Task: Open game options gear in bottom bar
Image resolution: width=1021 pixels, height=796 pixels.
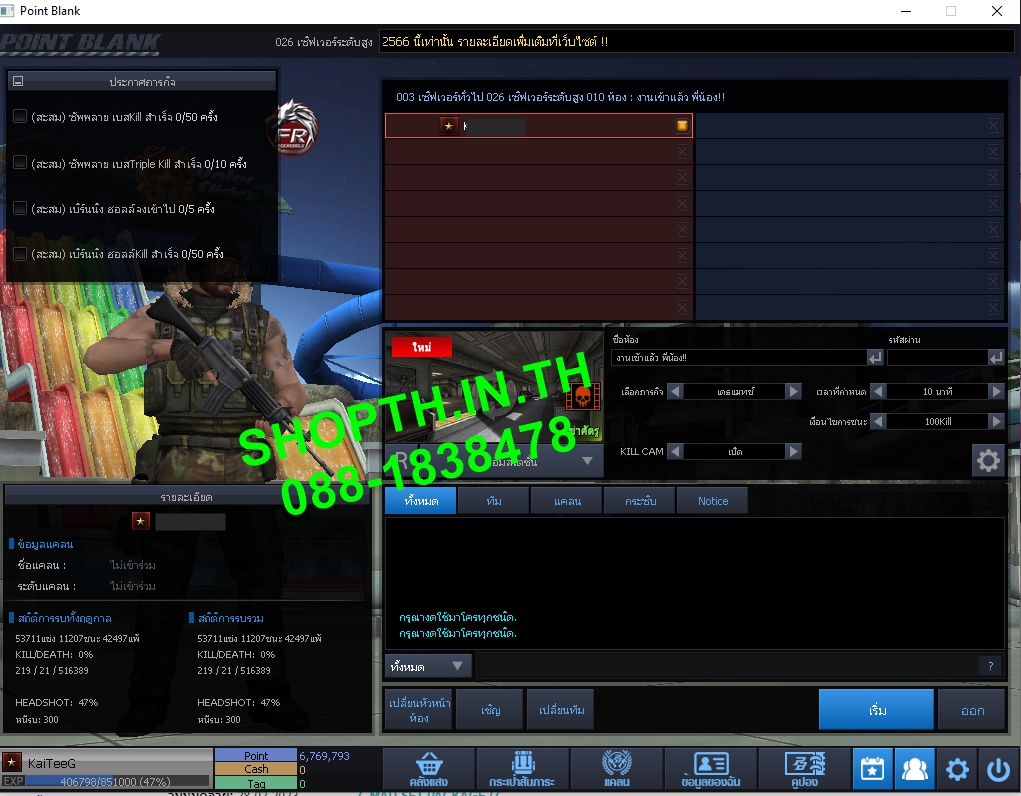Action: coord(957,769)
